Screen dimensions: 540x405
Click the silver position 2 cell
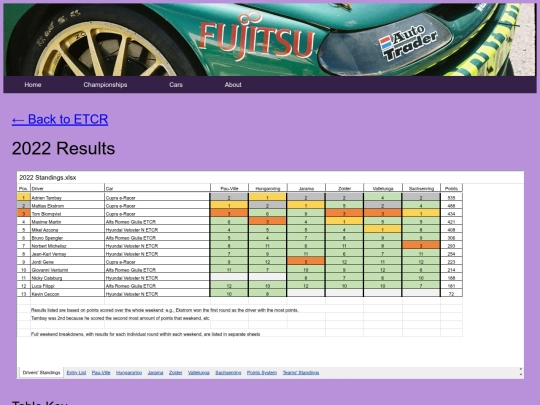[23, 206]
